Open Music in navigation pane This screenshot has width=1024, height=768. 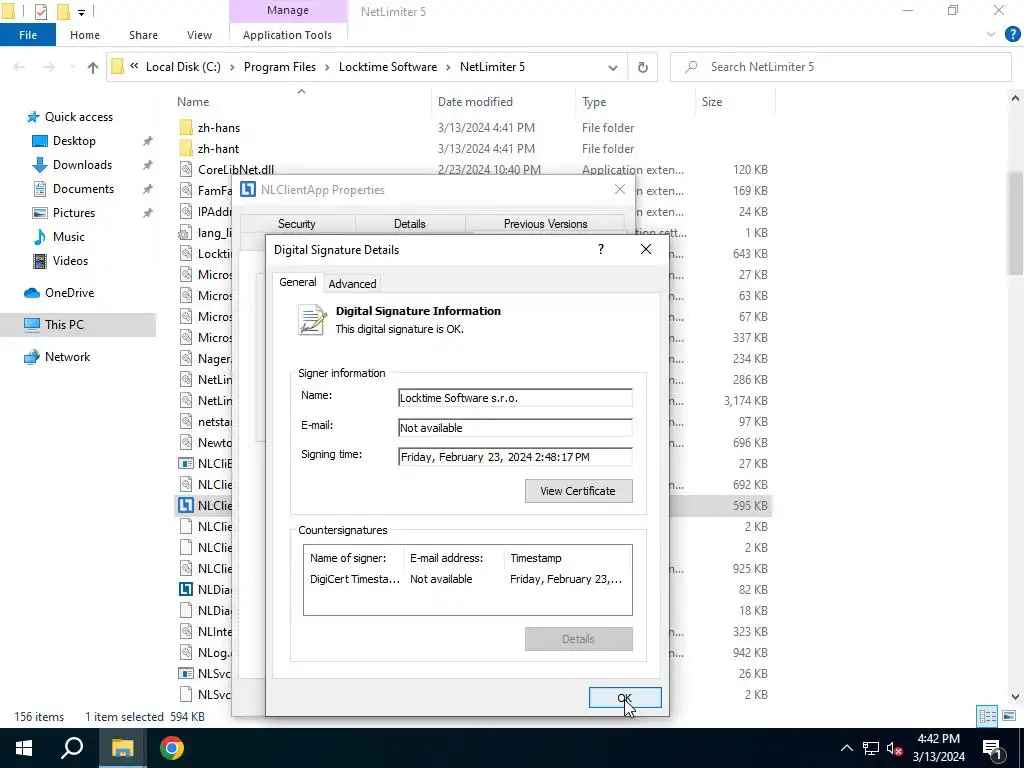68,237
